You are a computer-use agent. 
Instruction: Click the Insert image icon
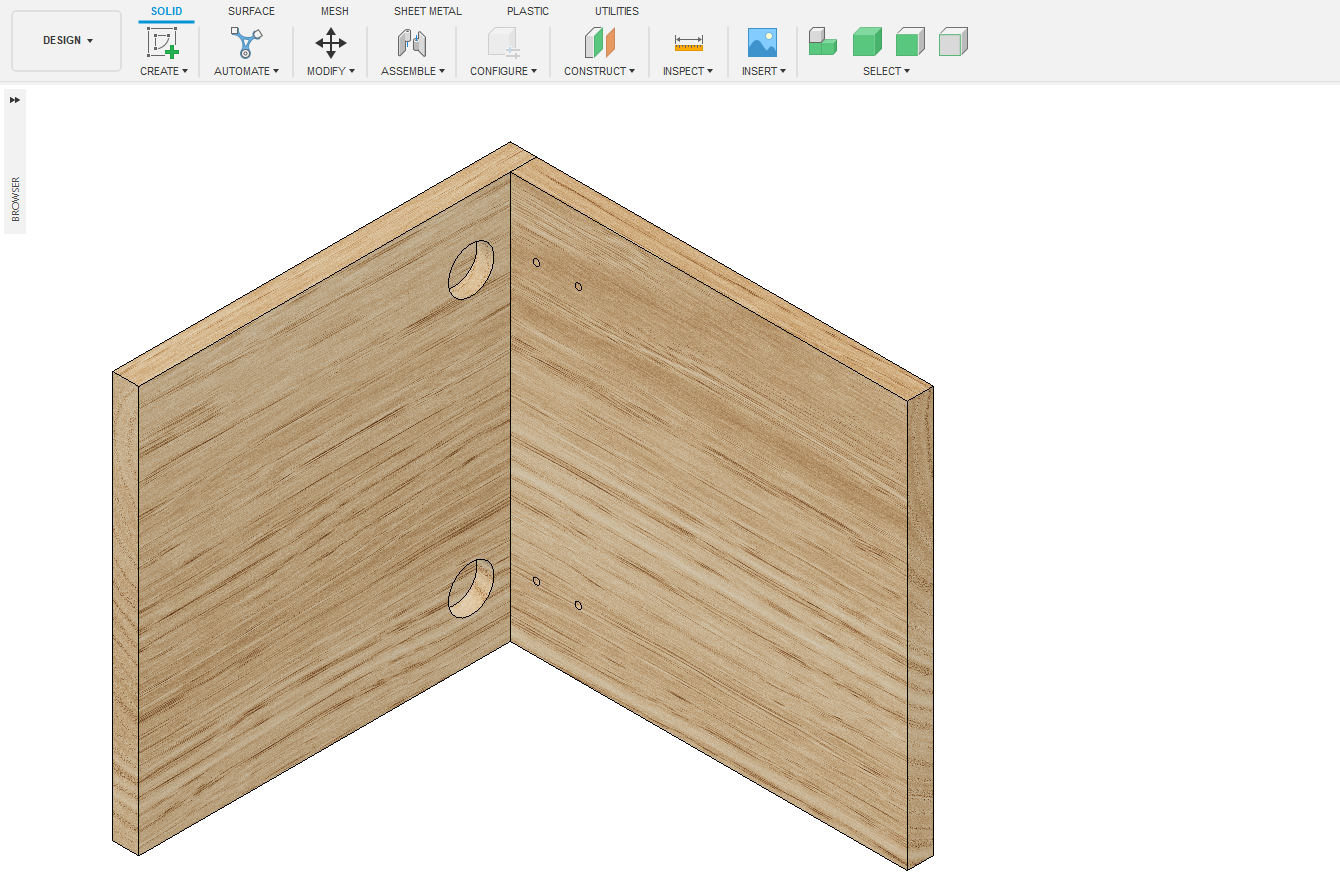pyautogui.click(x=762, y=42)
